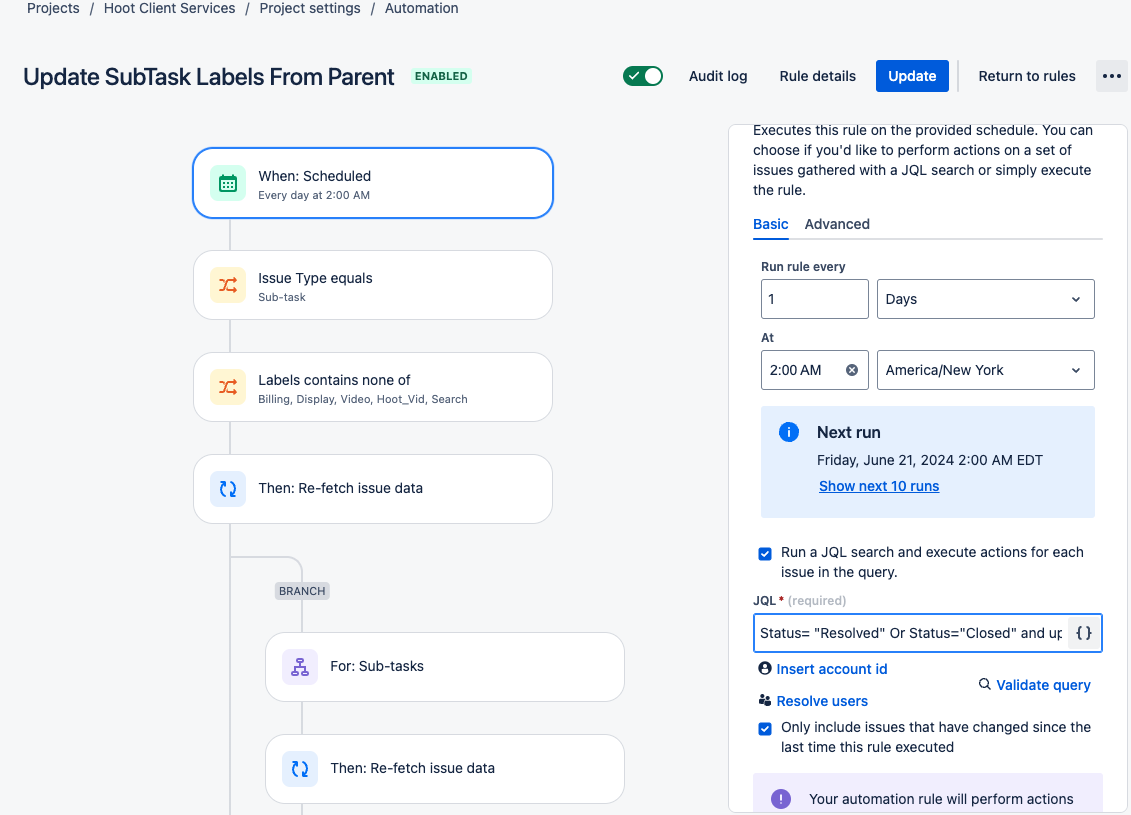Image resolution: width=1131 pixels, height=815 pixels.
Task: Switch to the Advanced tab
Action: point(837,224)
